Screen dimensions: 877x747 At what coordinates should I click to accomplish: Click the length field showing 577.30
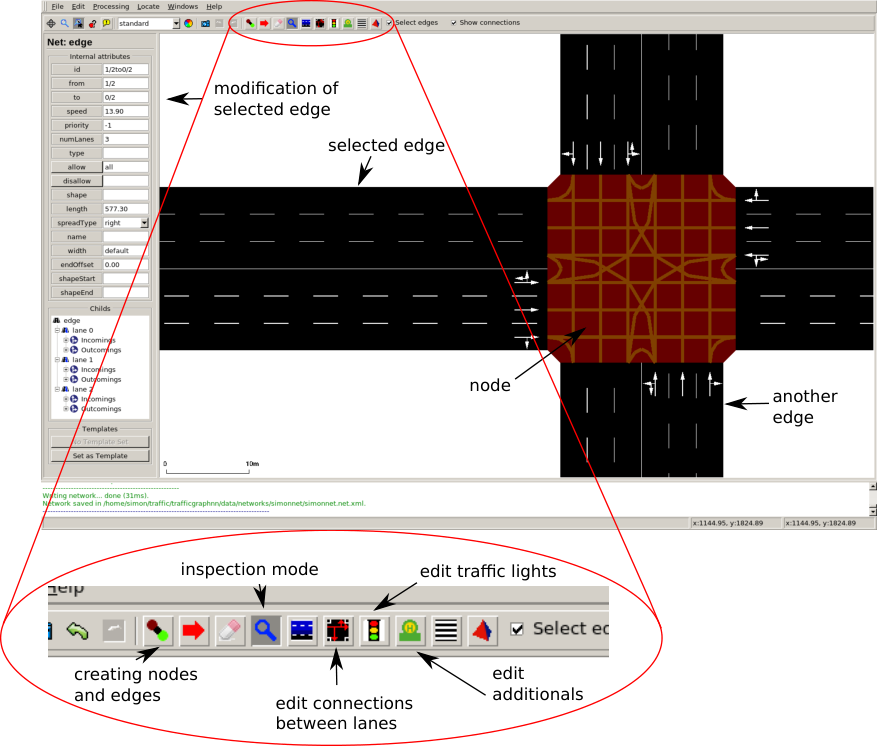126,209
